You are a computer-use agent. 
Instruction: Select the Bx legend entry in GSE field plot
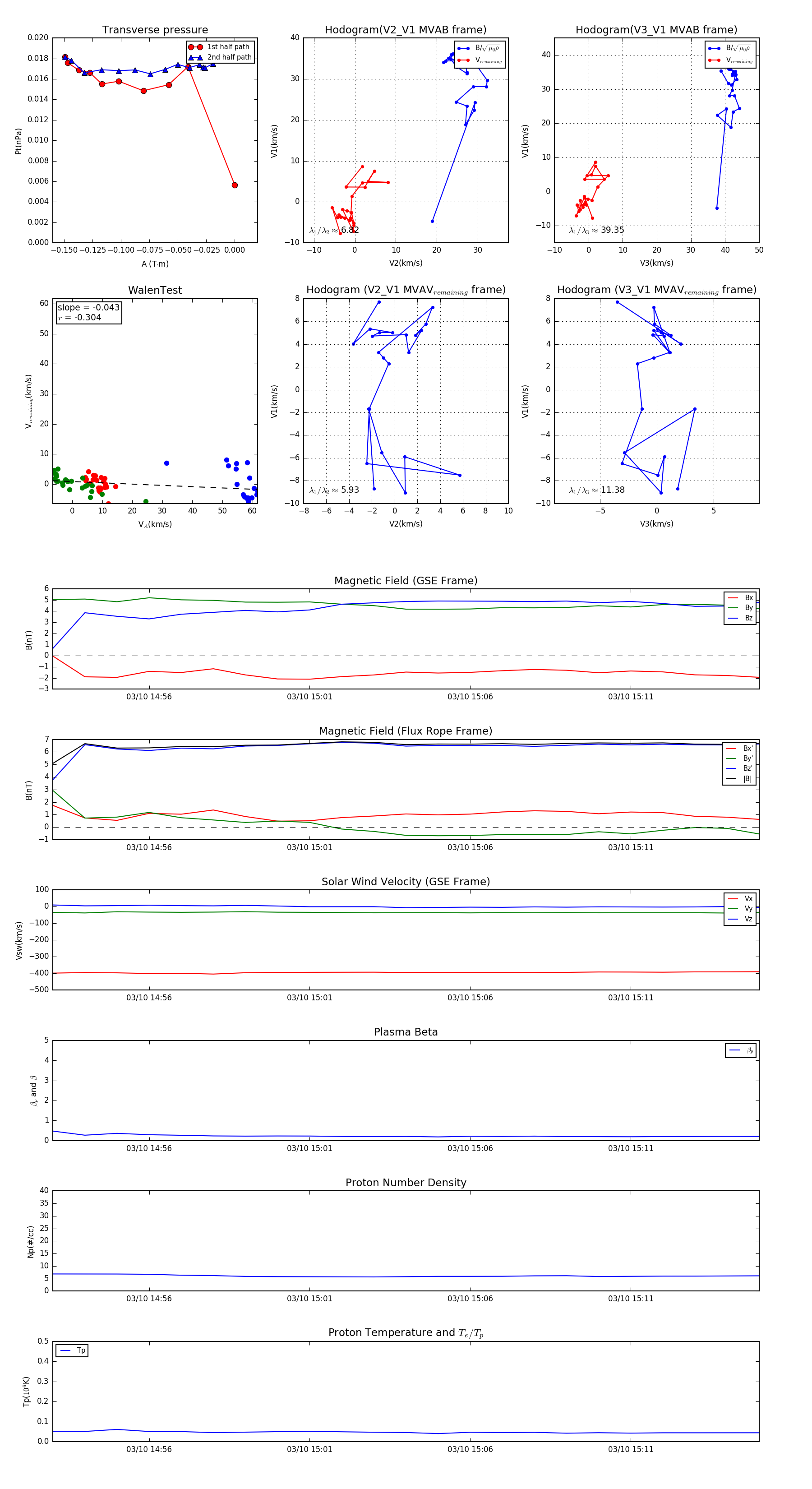pos(741,598)
